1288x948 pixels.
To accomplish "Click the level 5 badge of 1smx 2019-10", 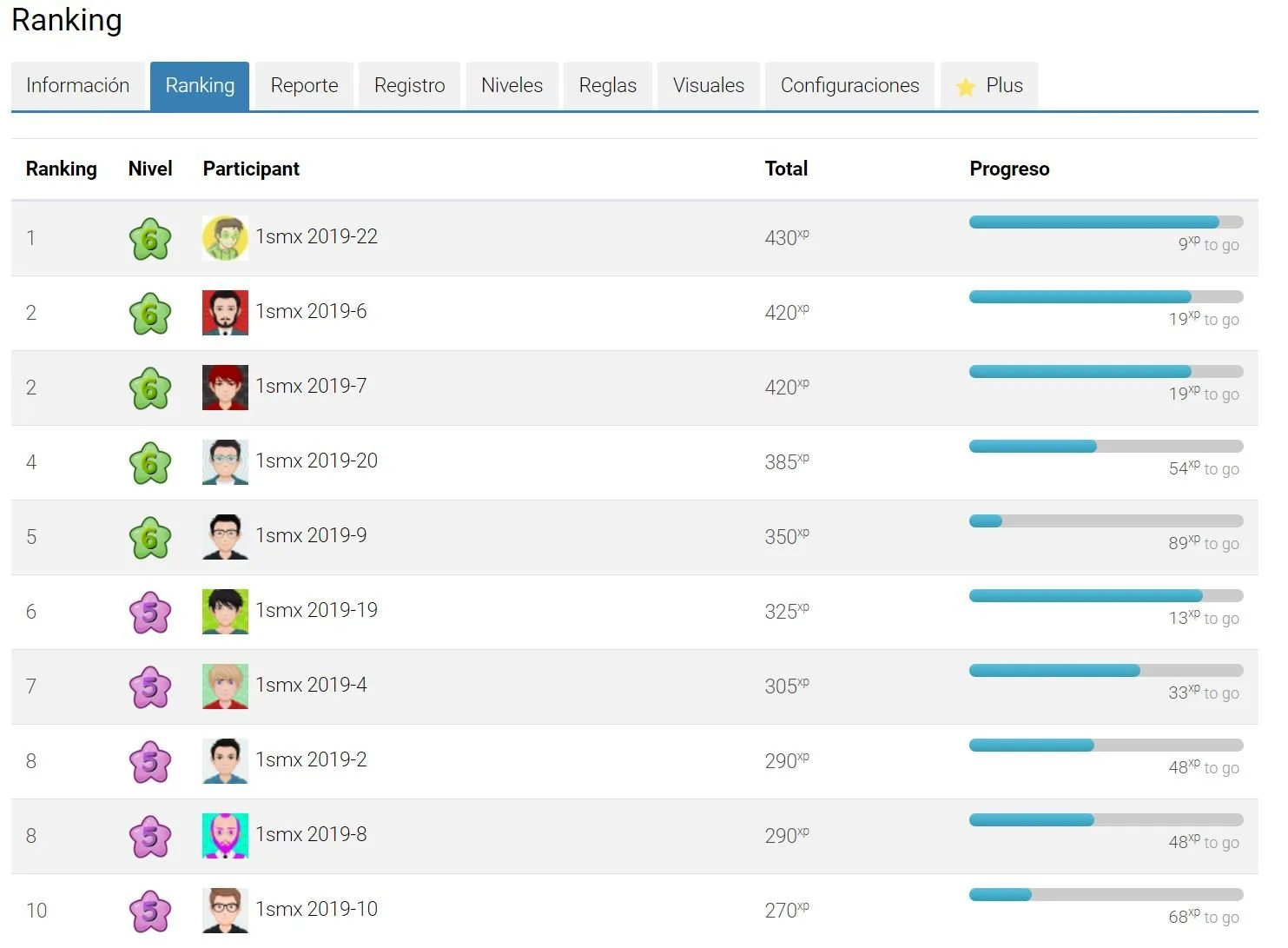I will click(150, 912).
